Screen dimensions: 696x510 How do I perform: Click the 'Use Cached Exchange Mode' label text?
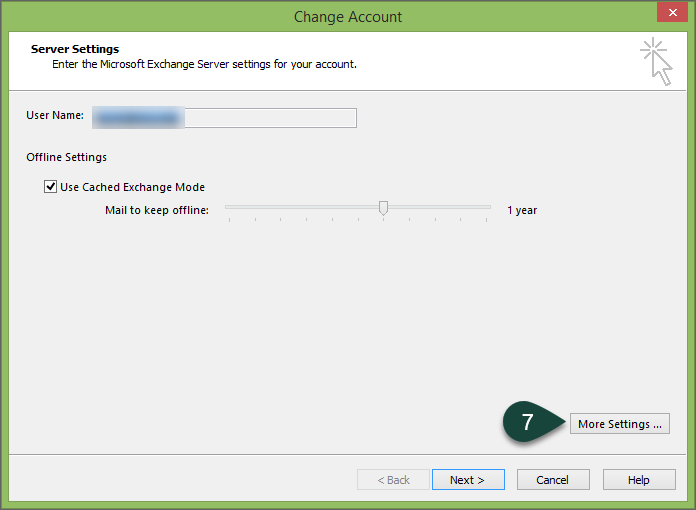132,187
